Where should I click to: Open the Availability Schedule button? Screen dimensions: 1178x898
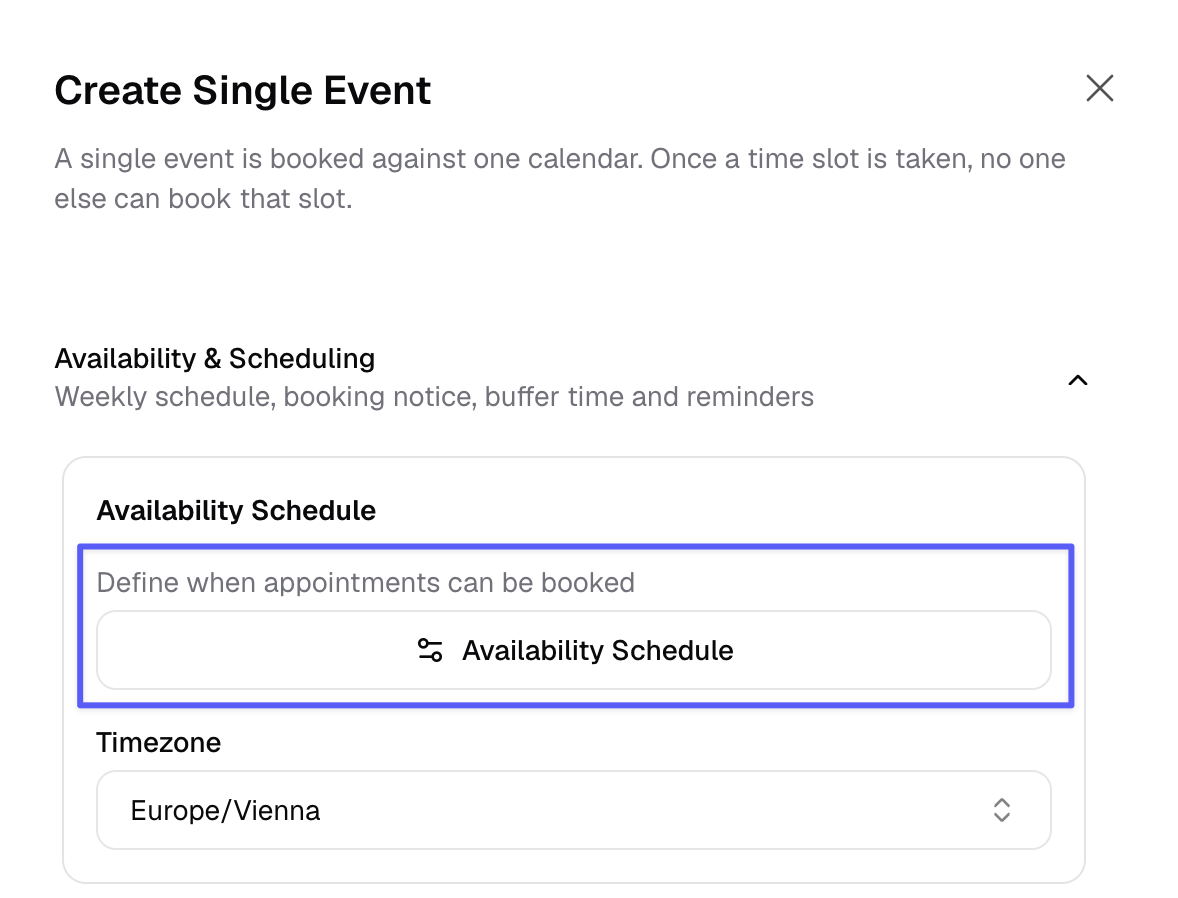pyautogui.click(x=573, y=650)
